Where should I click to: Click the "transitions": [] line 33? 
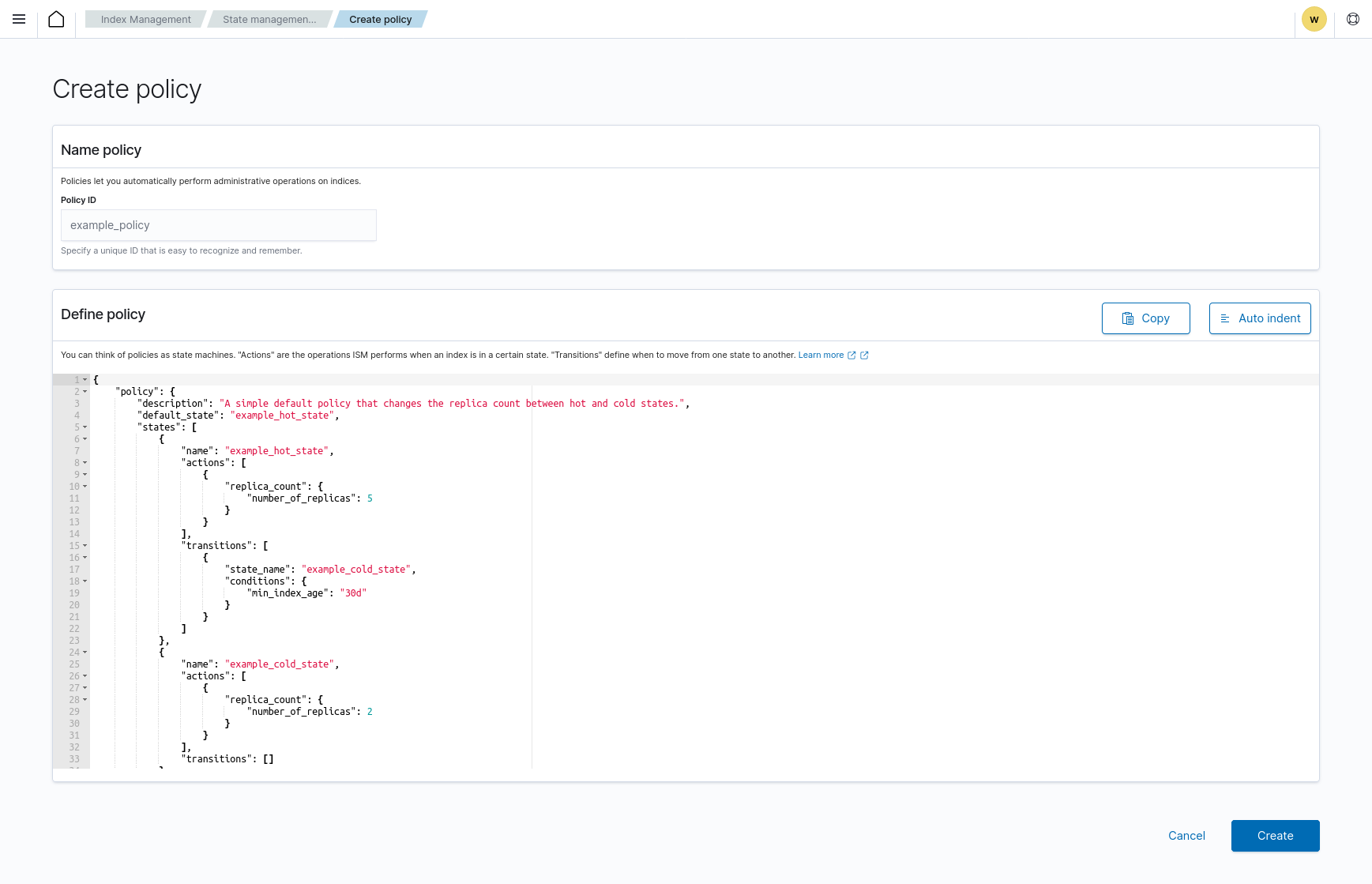coord(227,759)
